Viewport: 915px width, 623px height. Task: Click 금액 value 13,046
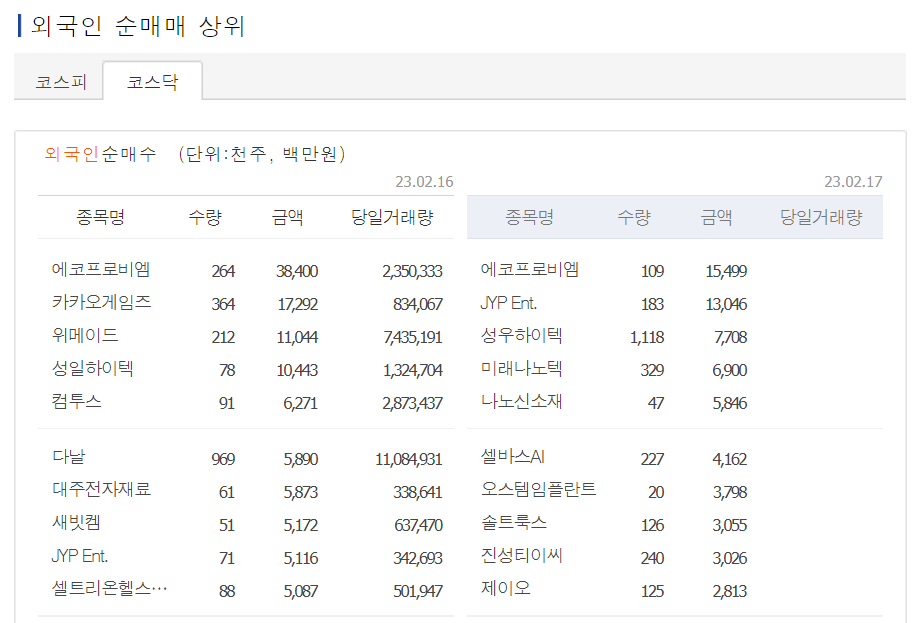click(x=727, y=304)
